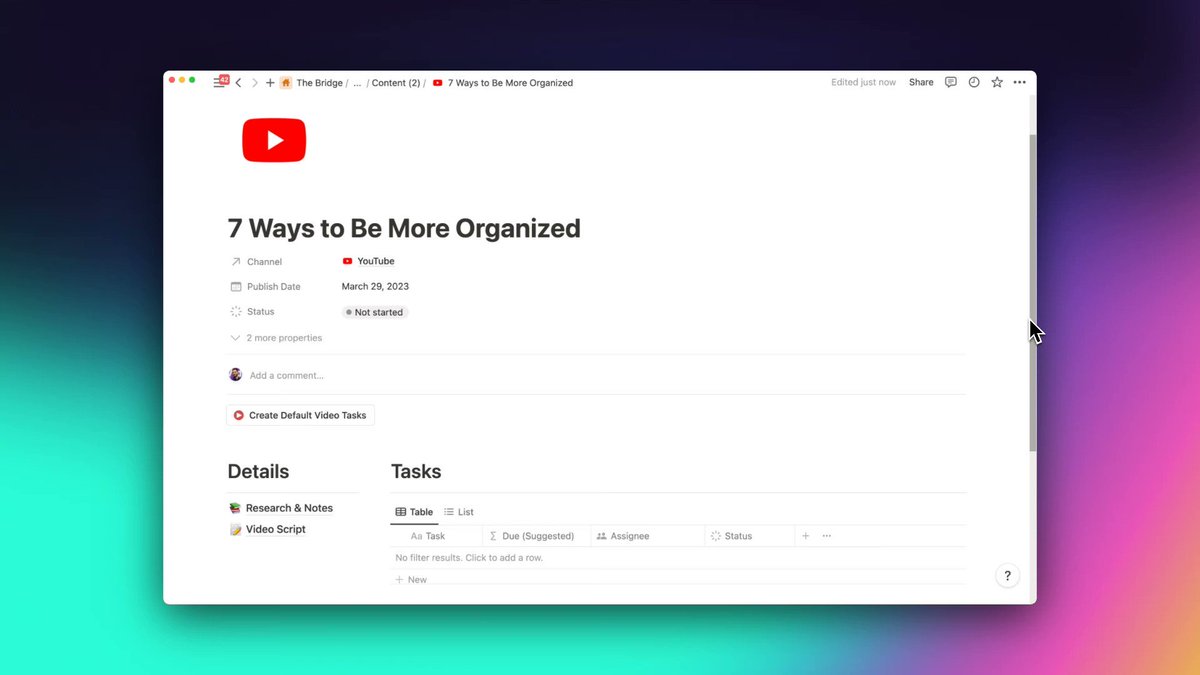Screen dimensions: 1200x675
Task: Open the Video Script page
Action: click(267, 529)
